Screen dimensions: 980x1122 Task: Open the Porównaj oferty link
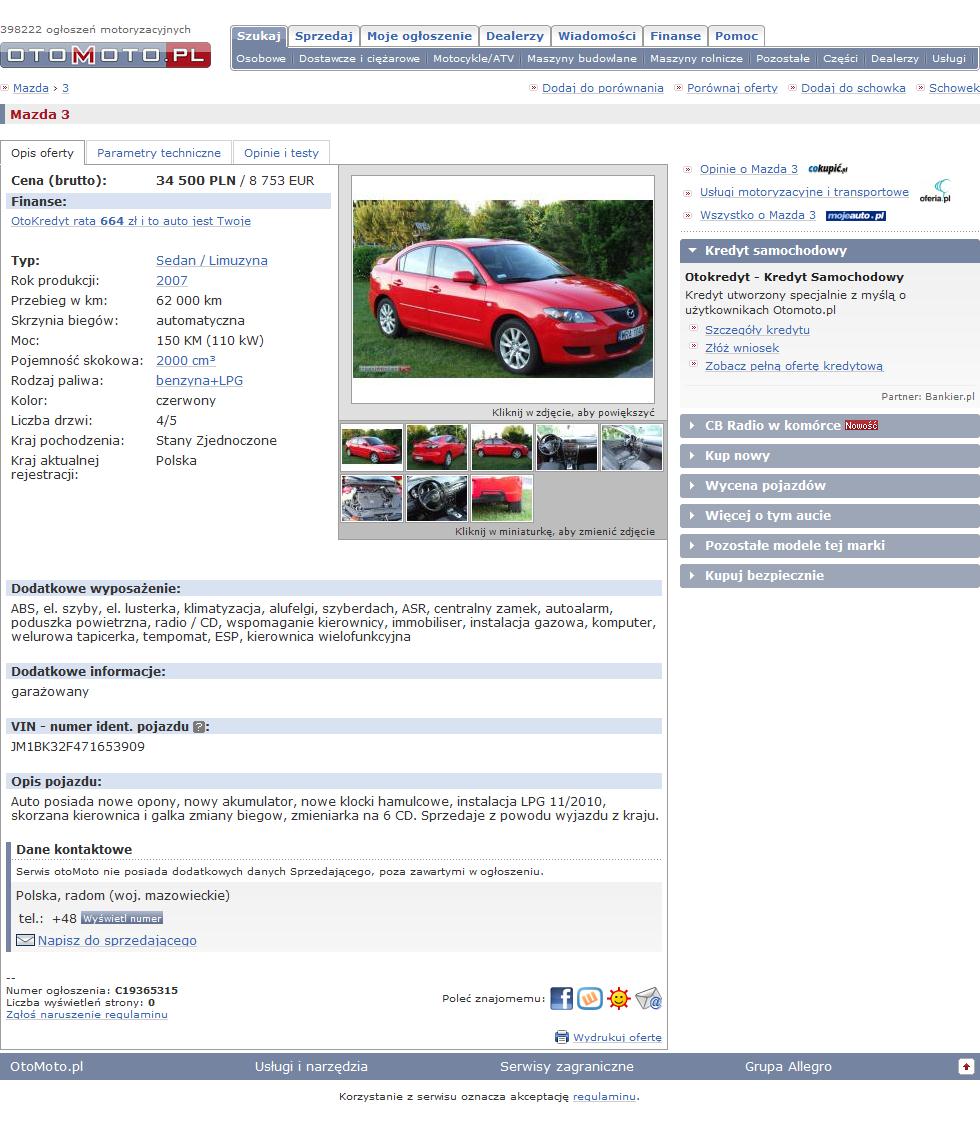pos(732,88)
